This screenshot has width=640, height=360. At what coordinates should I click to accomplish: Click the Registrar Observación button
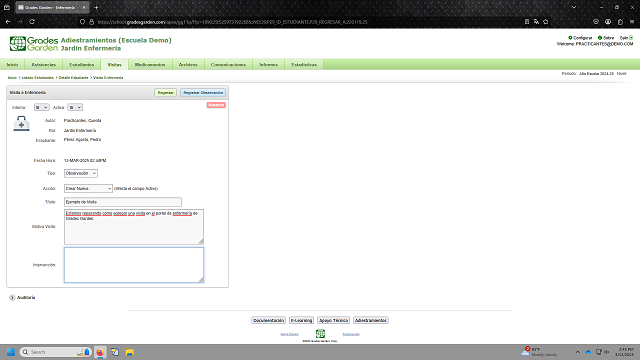point(203,93)
